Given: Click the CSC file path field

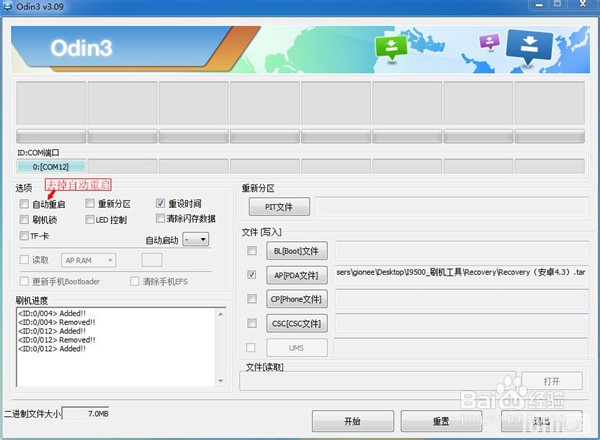Looking at the screenshot, I should tap(462, 323).
